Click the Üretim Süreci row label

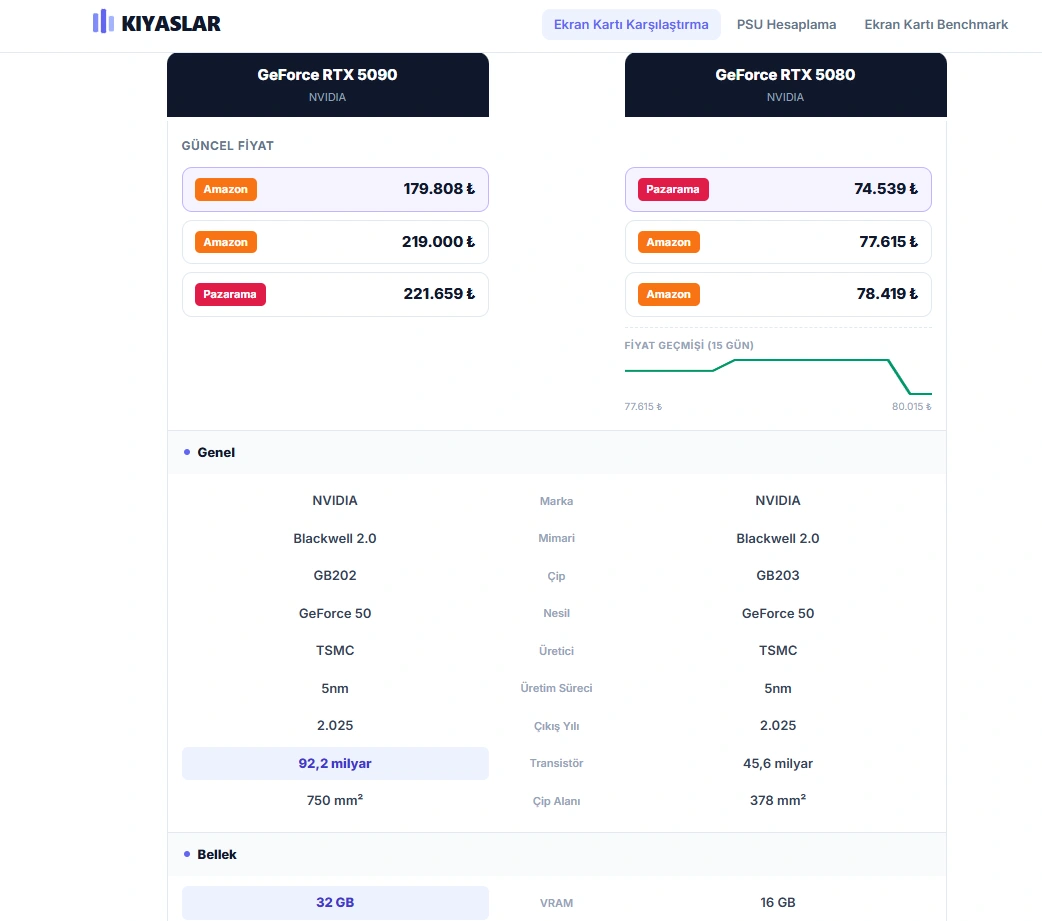point(556,688)
